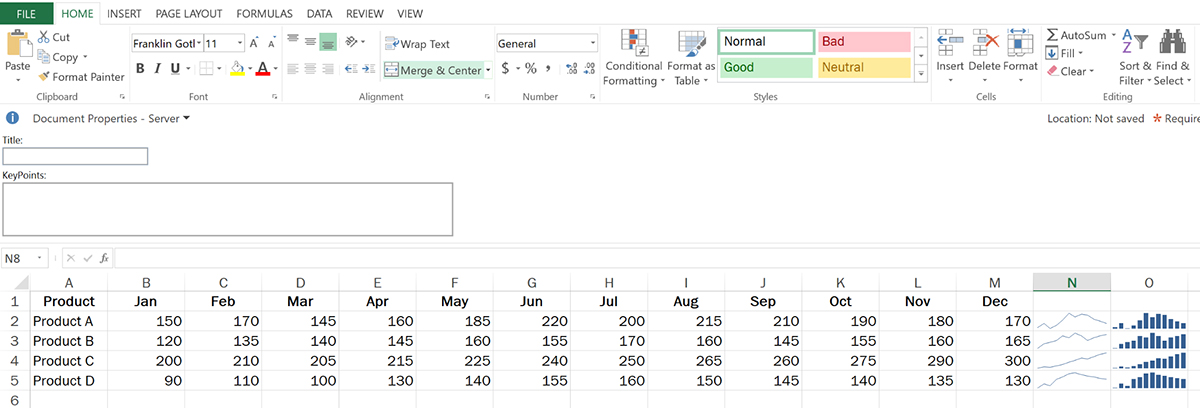Click the Cut scissors button

pyautogui.click(x=53, y=37)
